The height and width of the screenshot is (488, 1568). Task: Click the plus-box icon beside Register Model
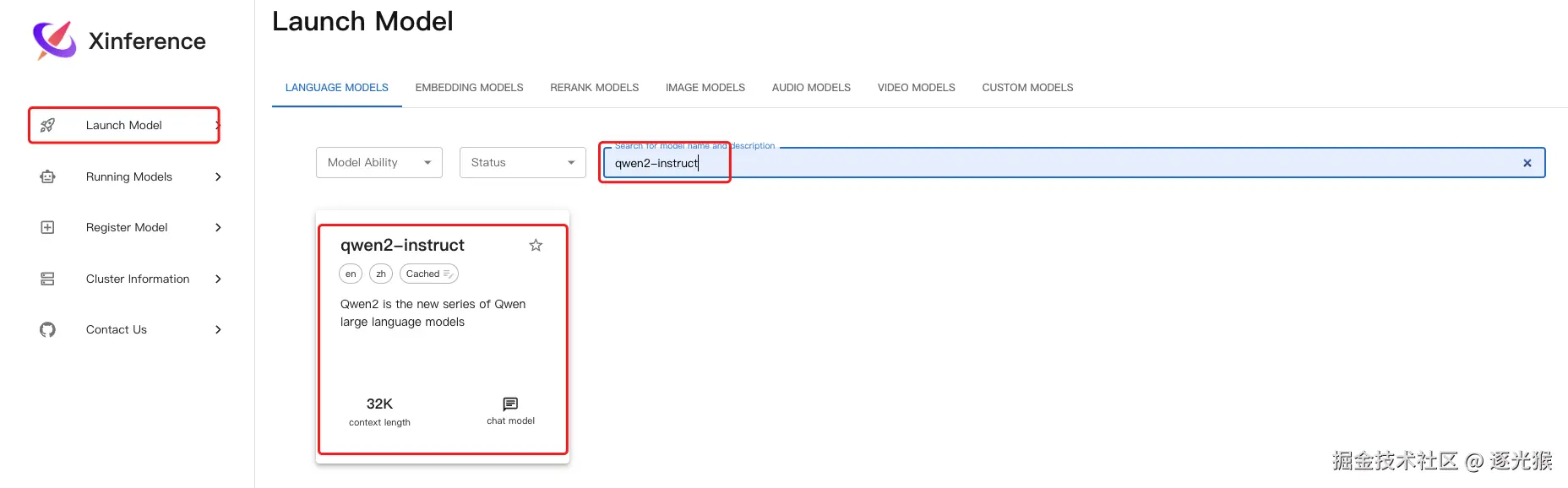[48, 227]
